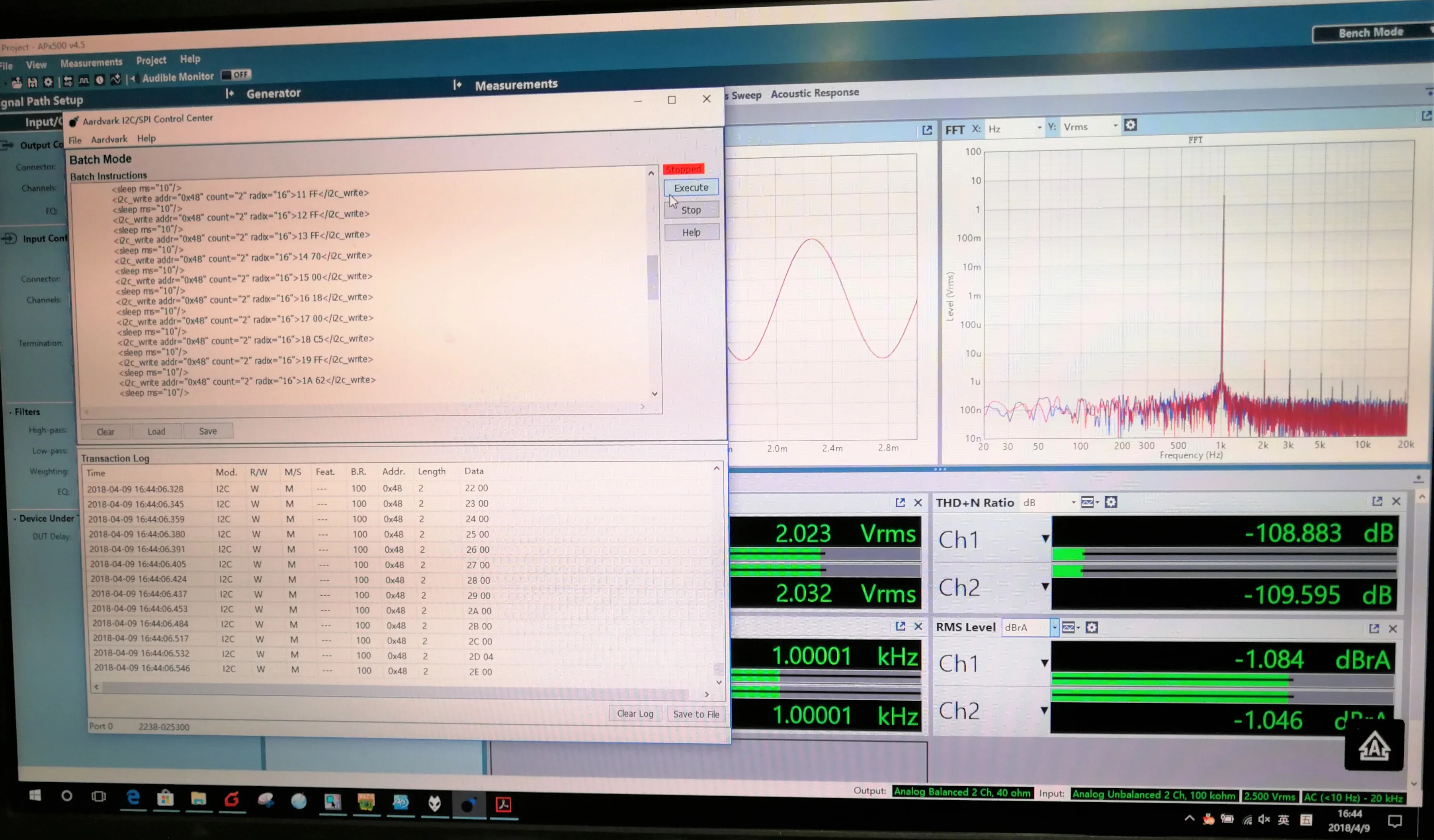Pop out the THD+N Ratio meter
The width and height of the screenshot is (1434, 840).
pyautogui.click(x=1377, y=501)
